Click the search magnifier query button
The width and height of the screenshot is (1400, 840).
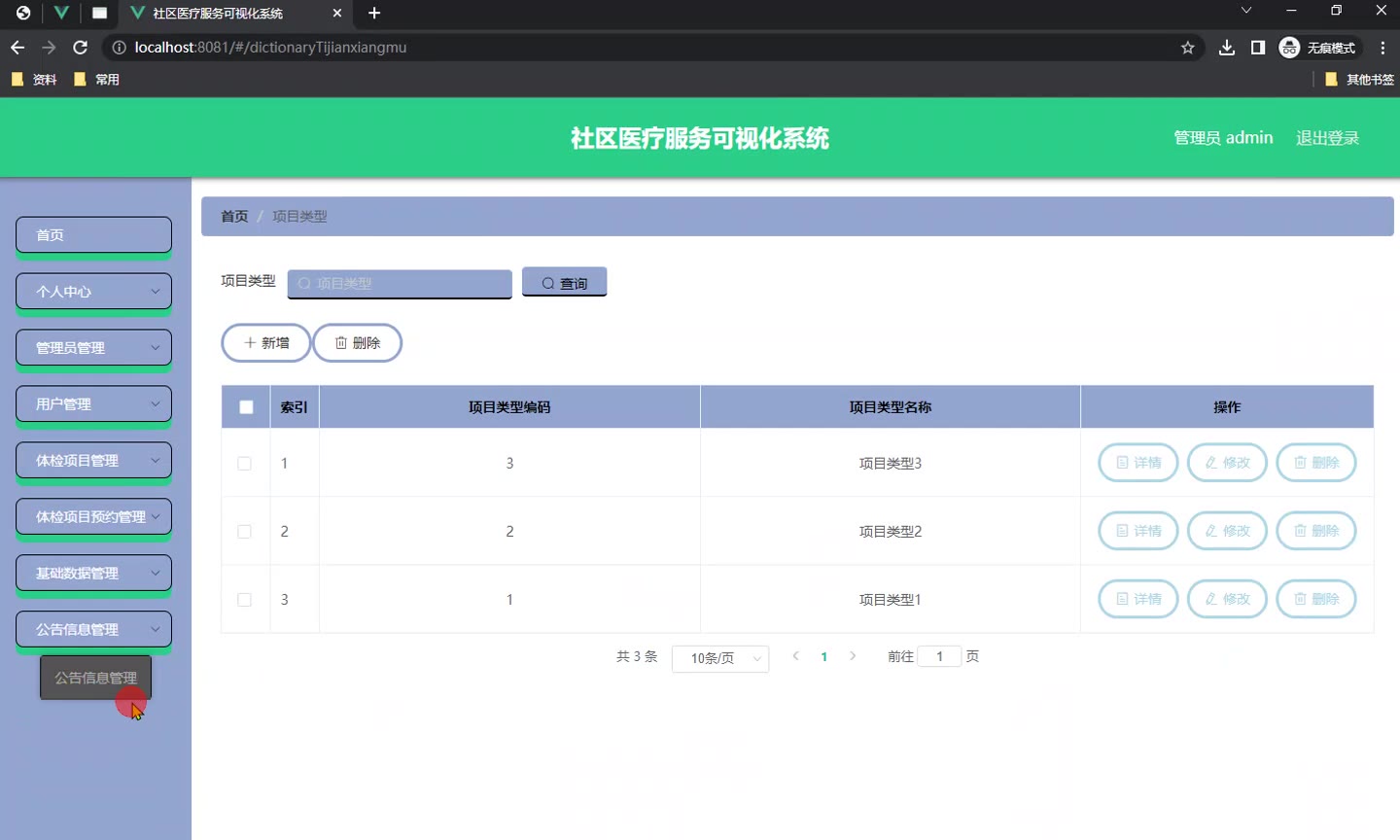[564, 283]
